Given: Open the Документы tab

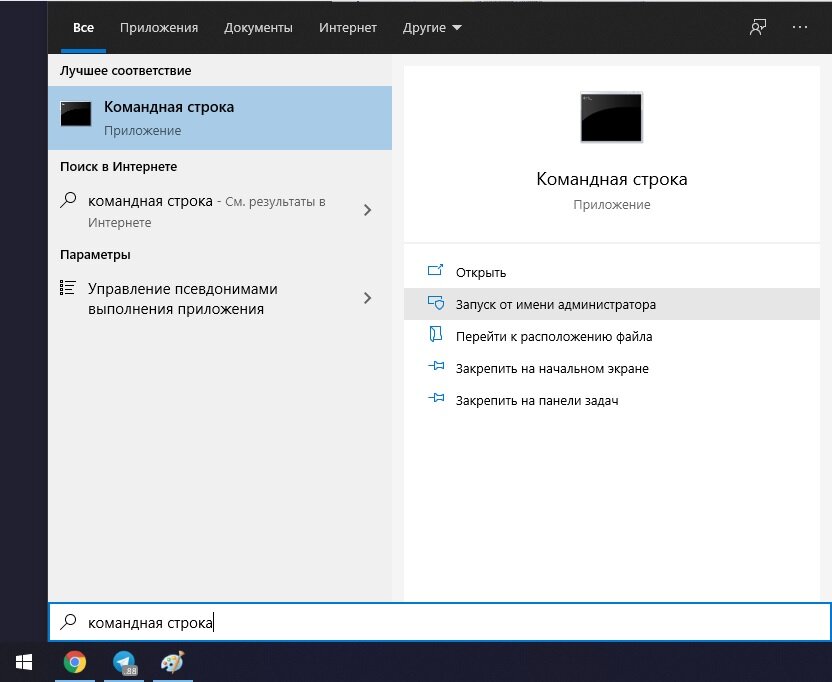Looking at the screenshot, I should click(258, 28).
